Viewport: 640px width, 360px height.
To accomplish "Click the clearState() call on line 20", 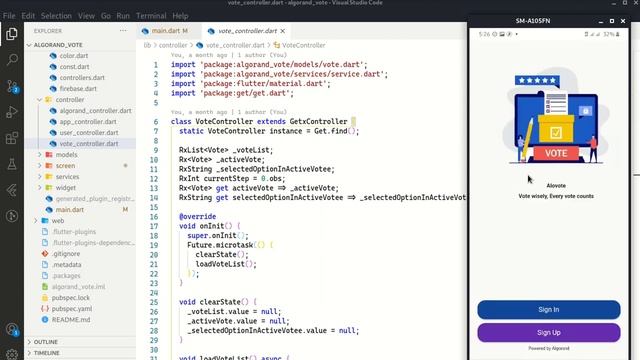I will click(x=222, y=255).
